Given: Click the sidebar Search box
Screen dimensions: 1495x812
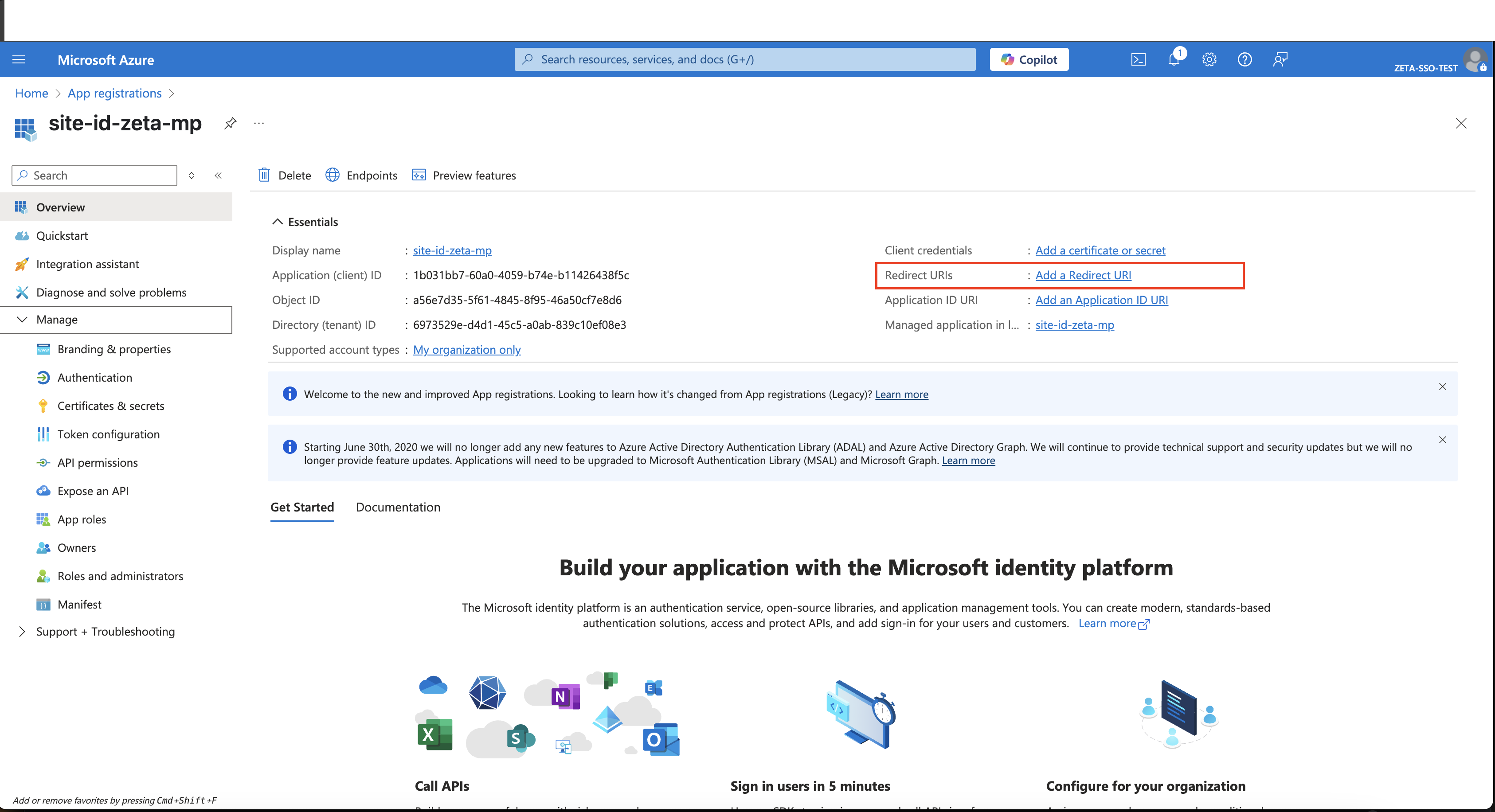Looking at the screenshot, I should (x=94, y=175).
